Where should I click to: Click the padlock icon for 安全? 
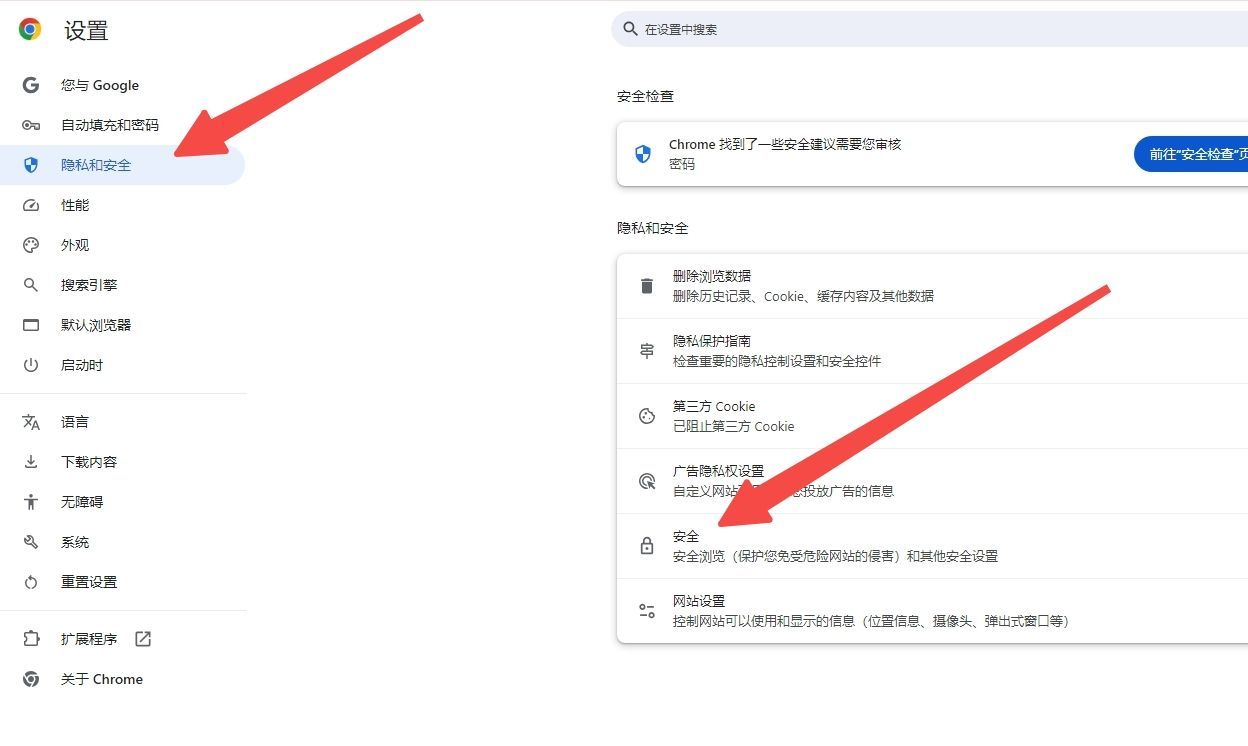coord(647,546)
